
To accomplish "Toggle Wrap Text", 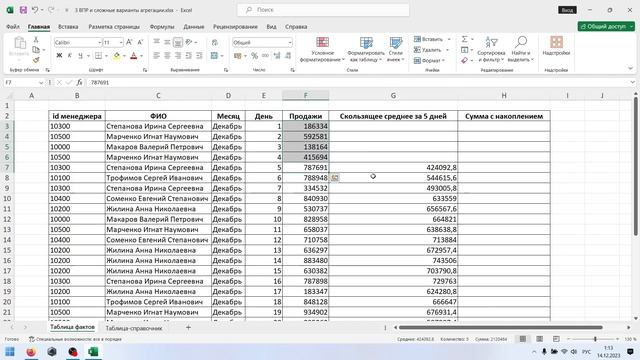I will [x=215, y=42].
